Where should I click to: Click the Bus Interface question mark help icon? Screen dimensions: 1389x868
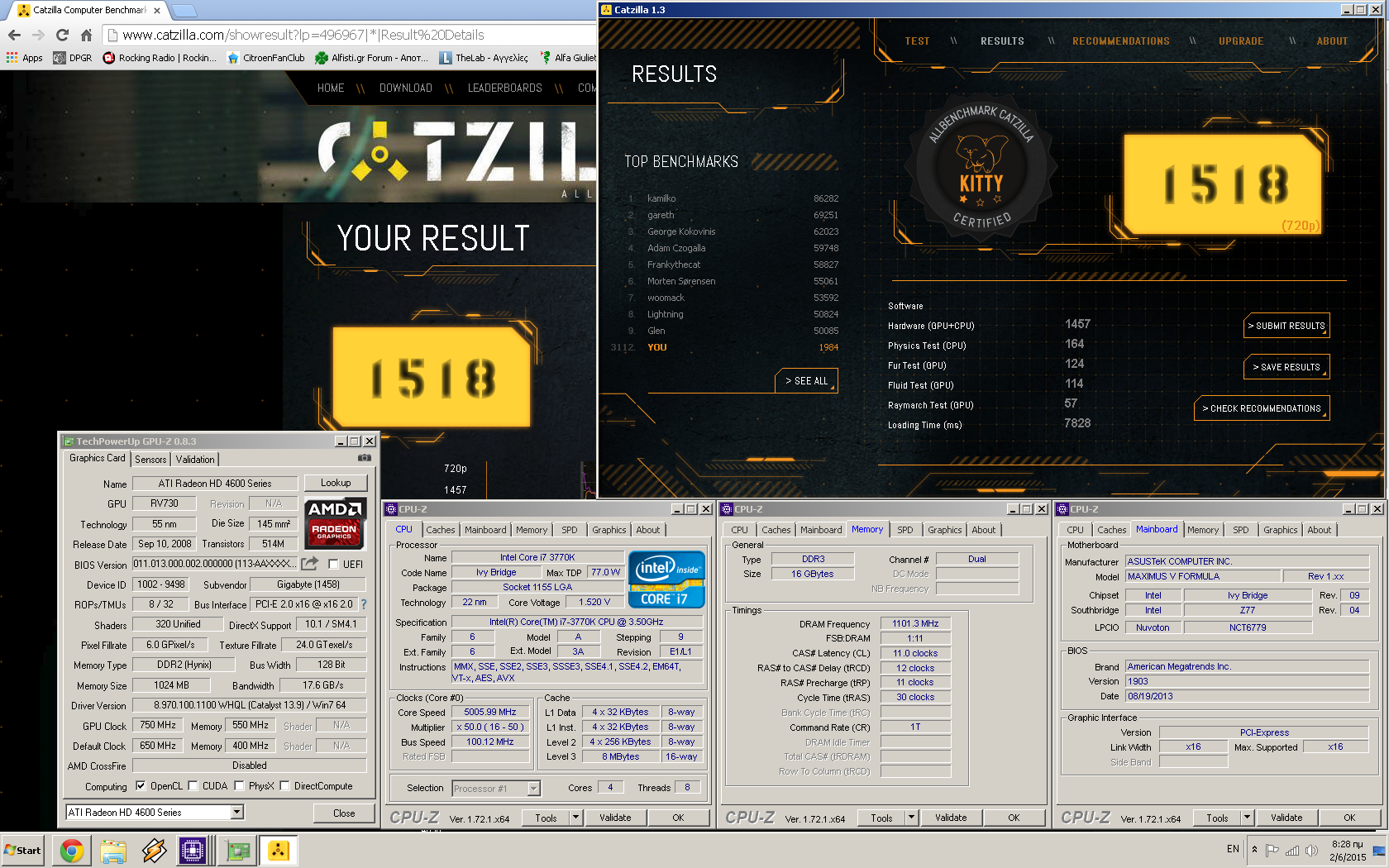click(364, 604)
